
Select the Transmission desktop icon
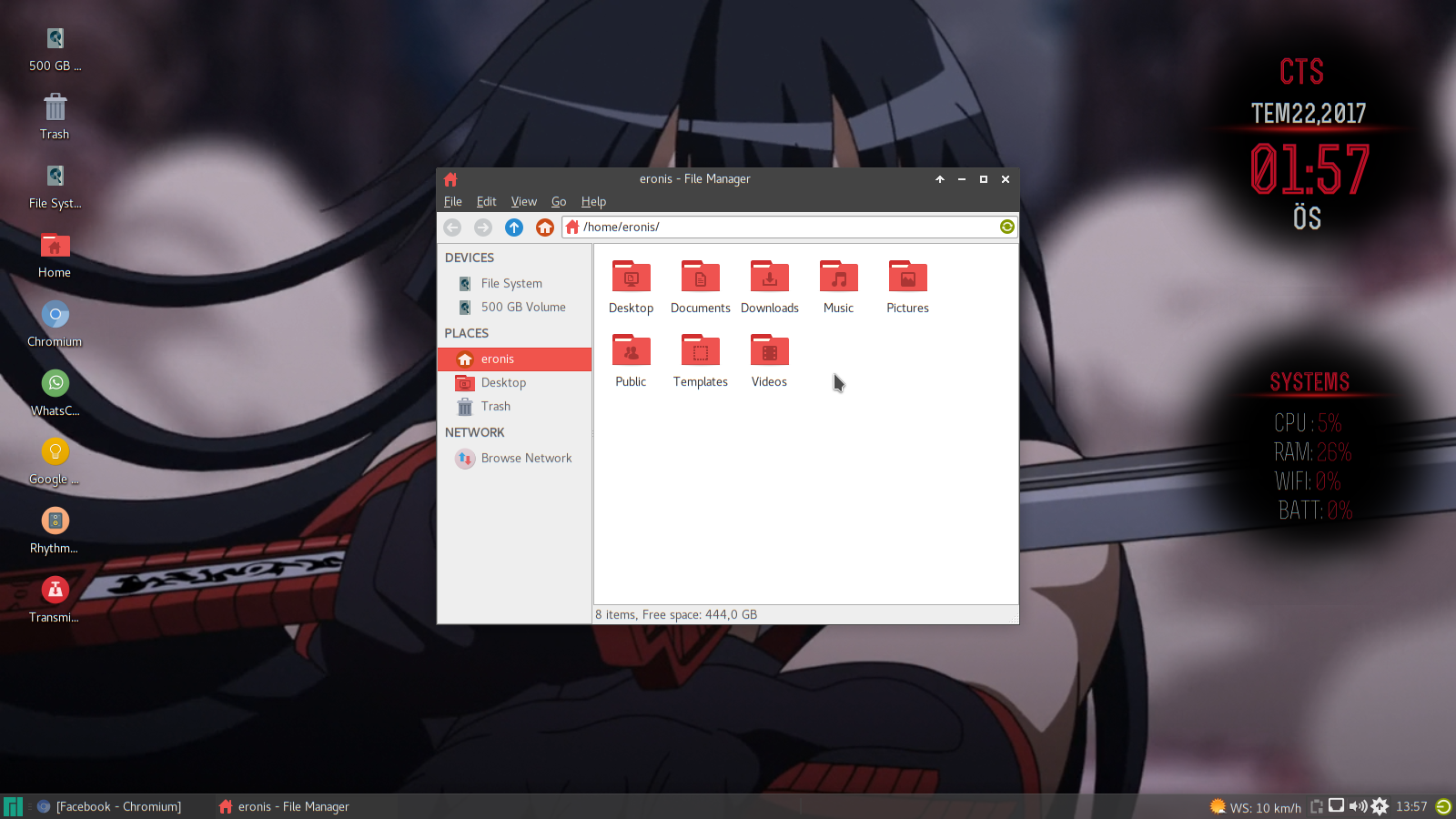click(56, 601)
